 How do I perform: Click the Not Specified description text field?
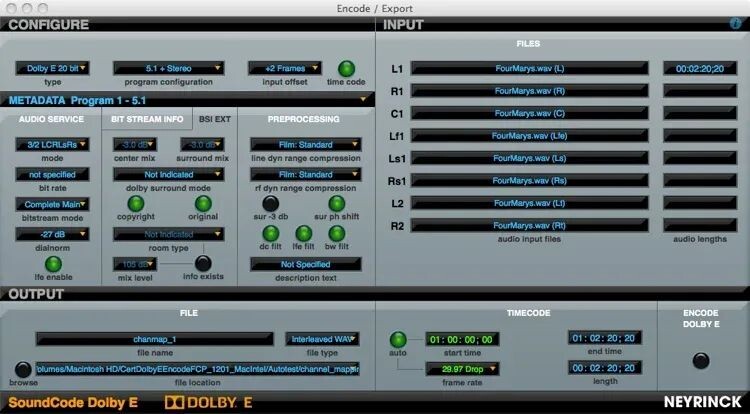306,264
